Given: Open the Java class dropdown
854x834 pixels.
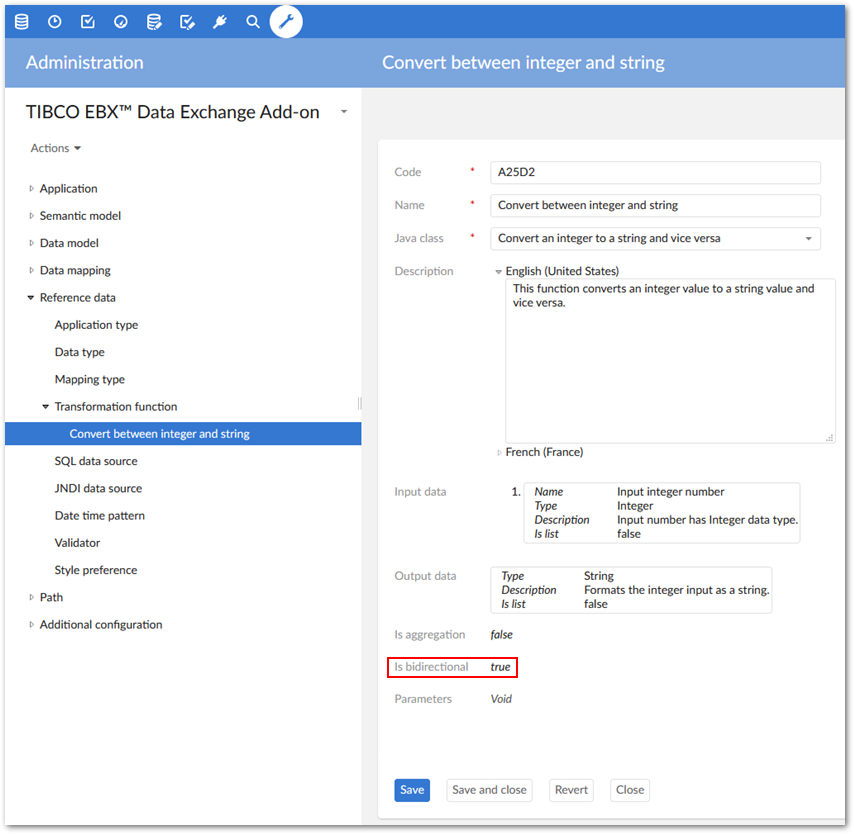Looking at the screenshot, I should pyautogui.click(x=807, y=239).
